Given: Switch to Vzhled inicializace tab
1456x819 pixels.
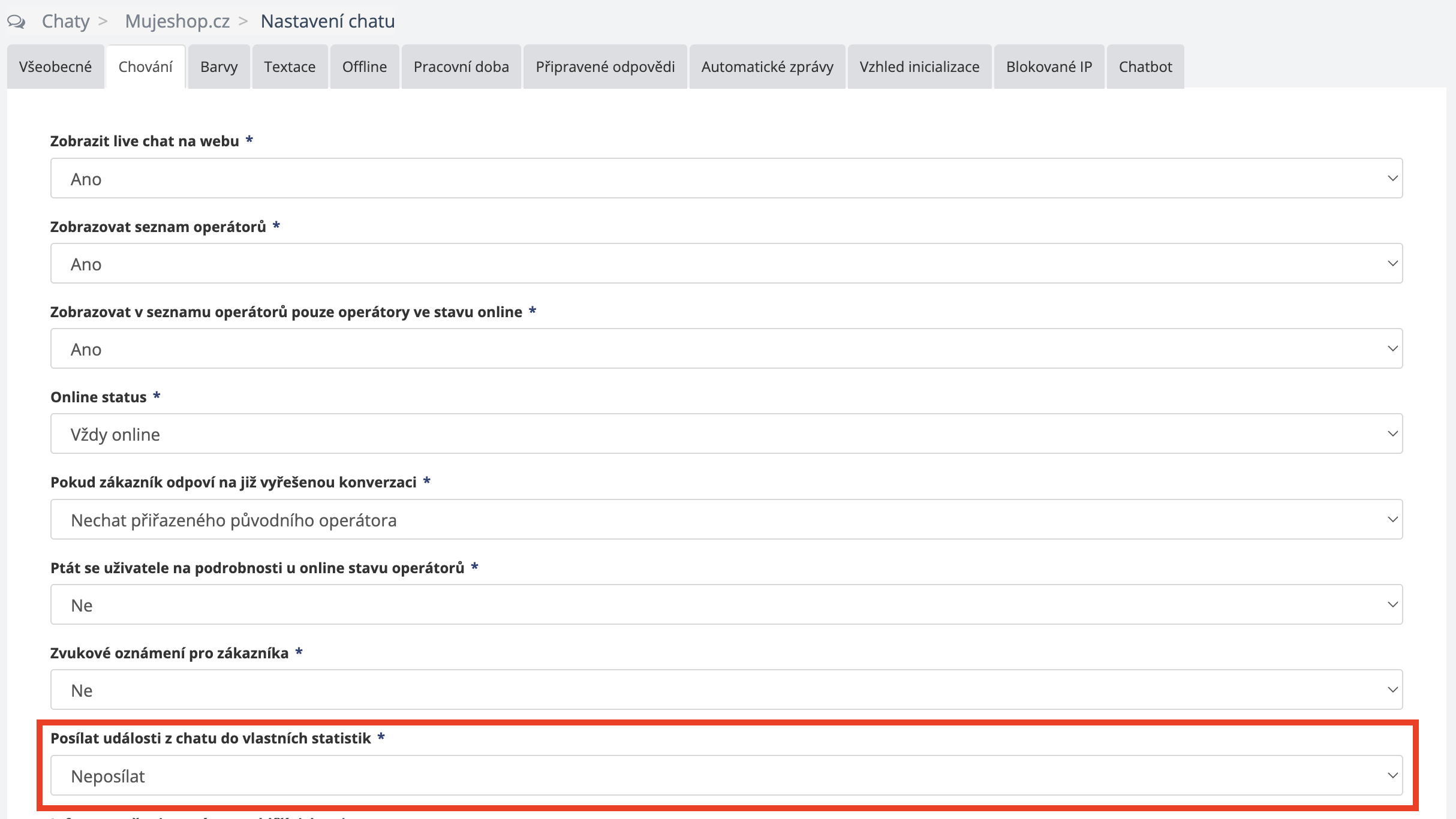Looking at the screenshot, I should point(919,67).
